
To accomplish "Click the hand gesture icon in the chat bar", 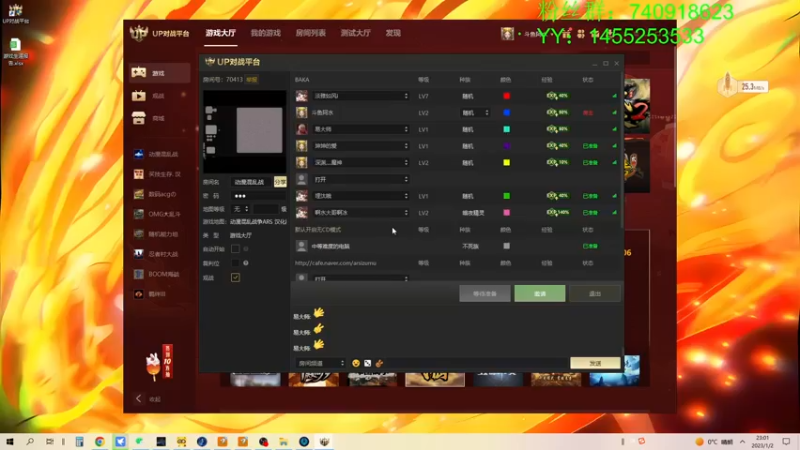I will click(x=379, y=363).
